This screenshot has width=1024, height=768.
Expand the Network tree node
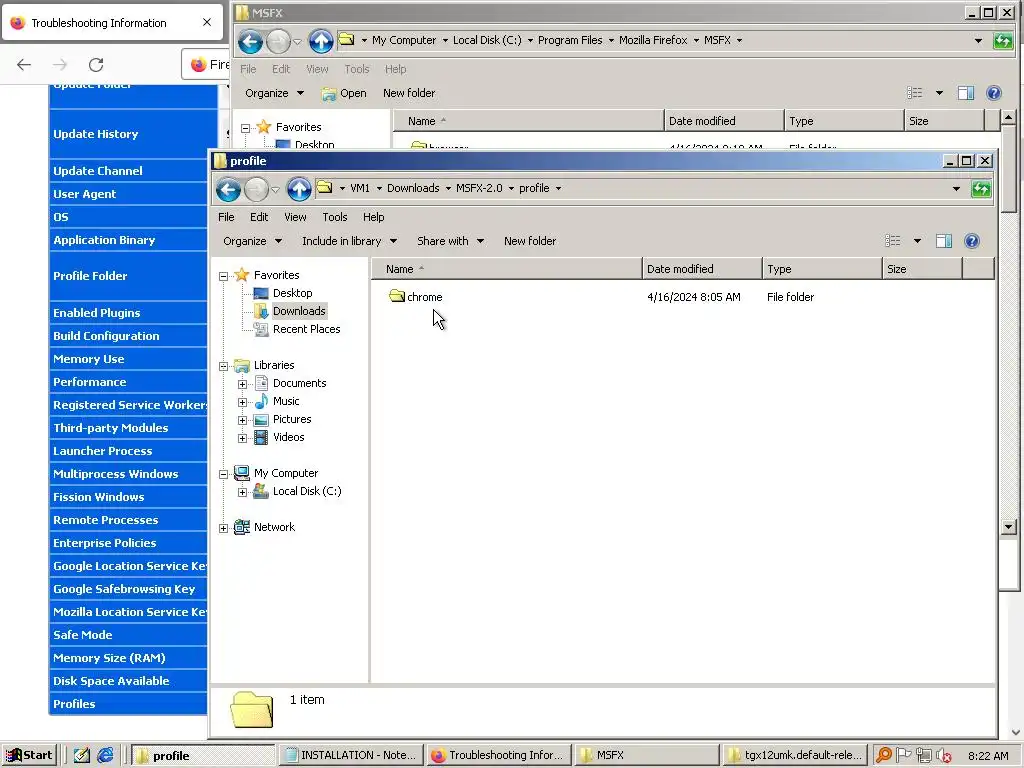pos(223,528)
